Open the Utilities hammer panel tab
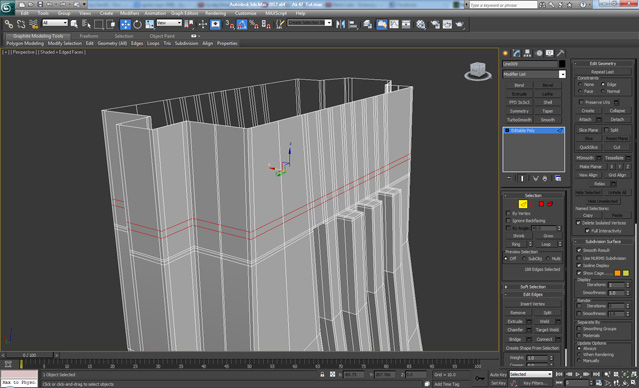Image resolution: width=639 pixels, height=388 pixels. (x=561, y=53)
